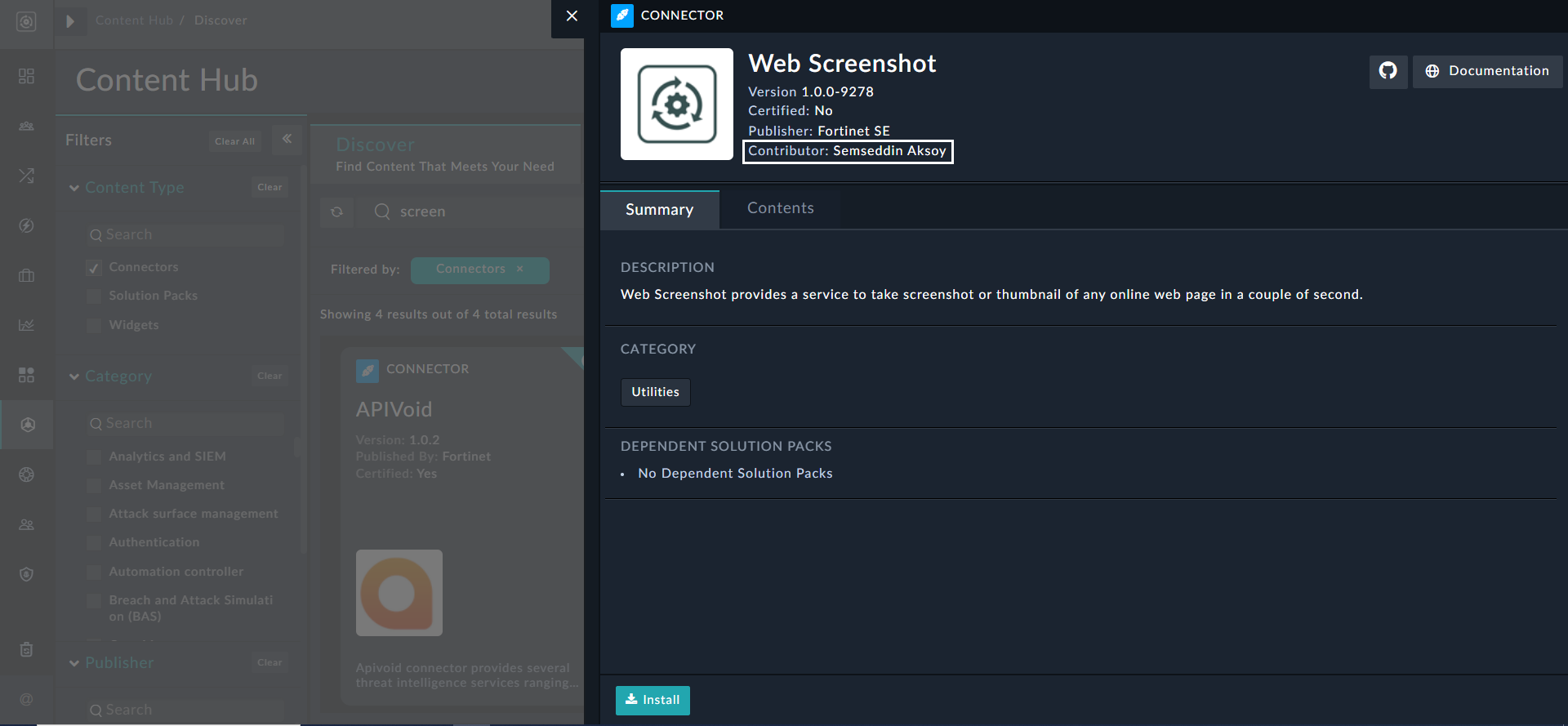Open the briefcase icon in the sidebar
Viewport: 1568px width, 726px height.
pos(26,275)
